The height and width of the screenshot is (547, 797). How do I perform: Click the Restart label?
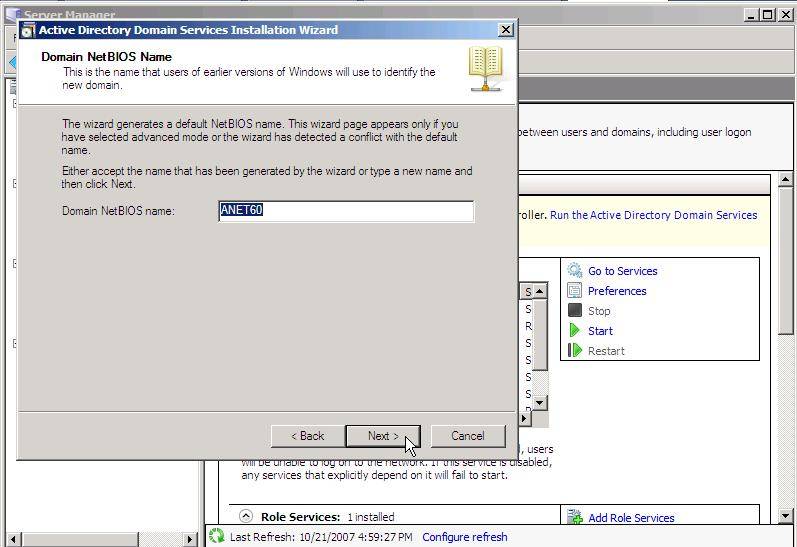tap(606, 351)
